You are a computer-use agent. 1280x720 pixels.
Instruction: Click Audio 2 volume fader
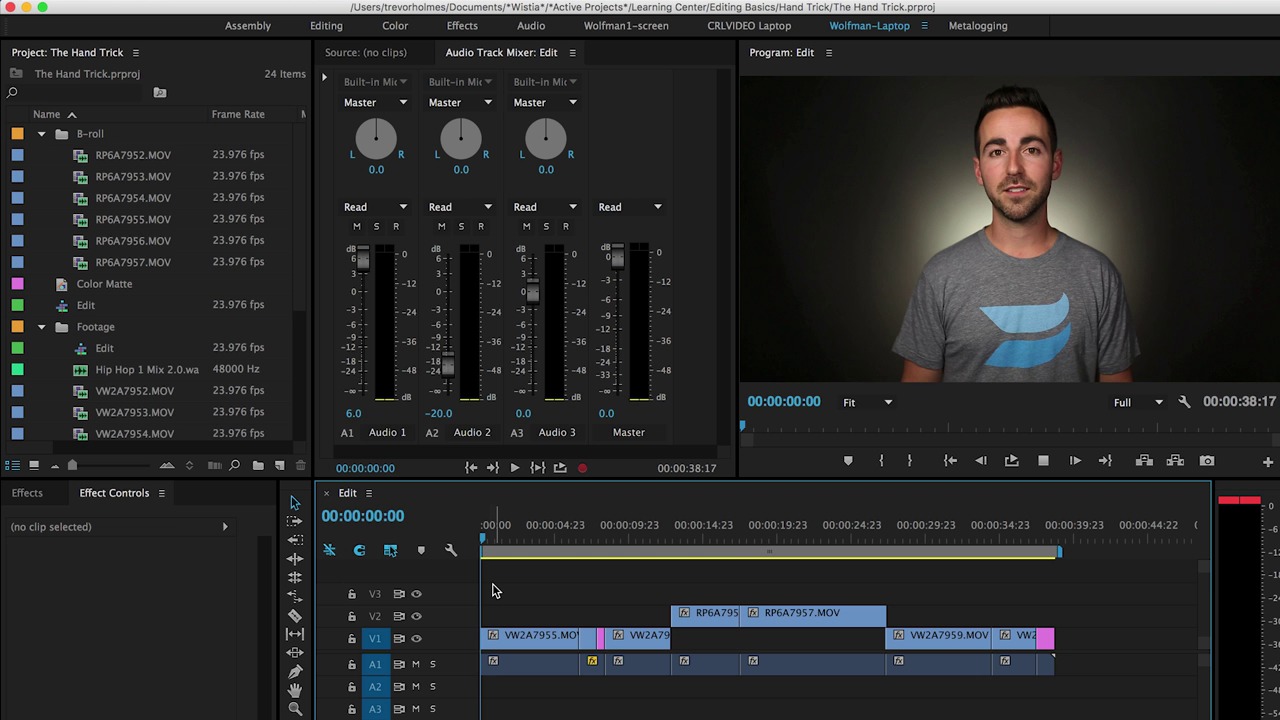[x=447, y=364]
